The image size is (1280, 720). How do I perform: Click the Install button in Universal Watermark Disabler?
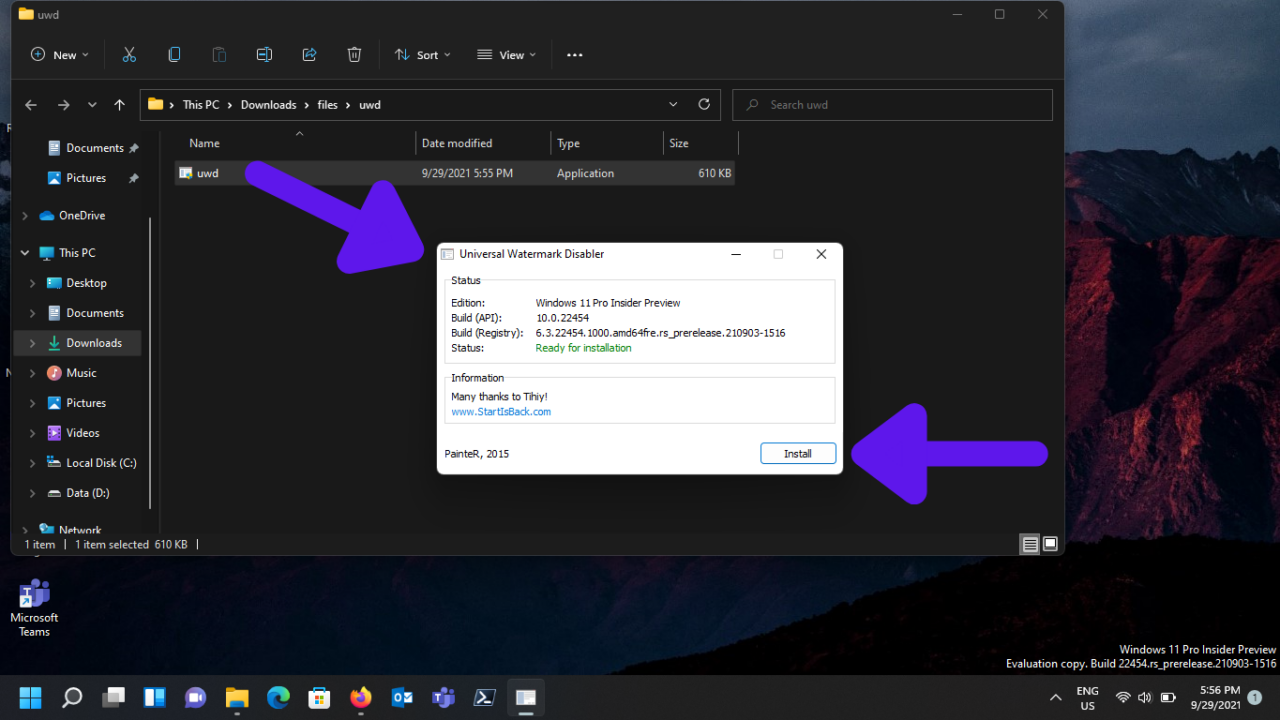click(x=798, y=453)
